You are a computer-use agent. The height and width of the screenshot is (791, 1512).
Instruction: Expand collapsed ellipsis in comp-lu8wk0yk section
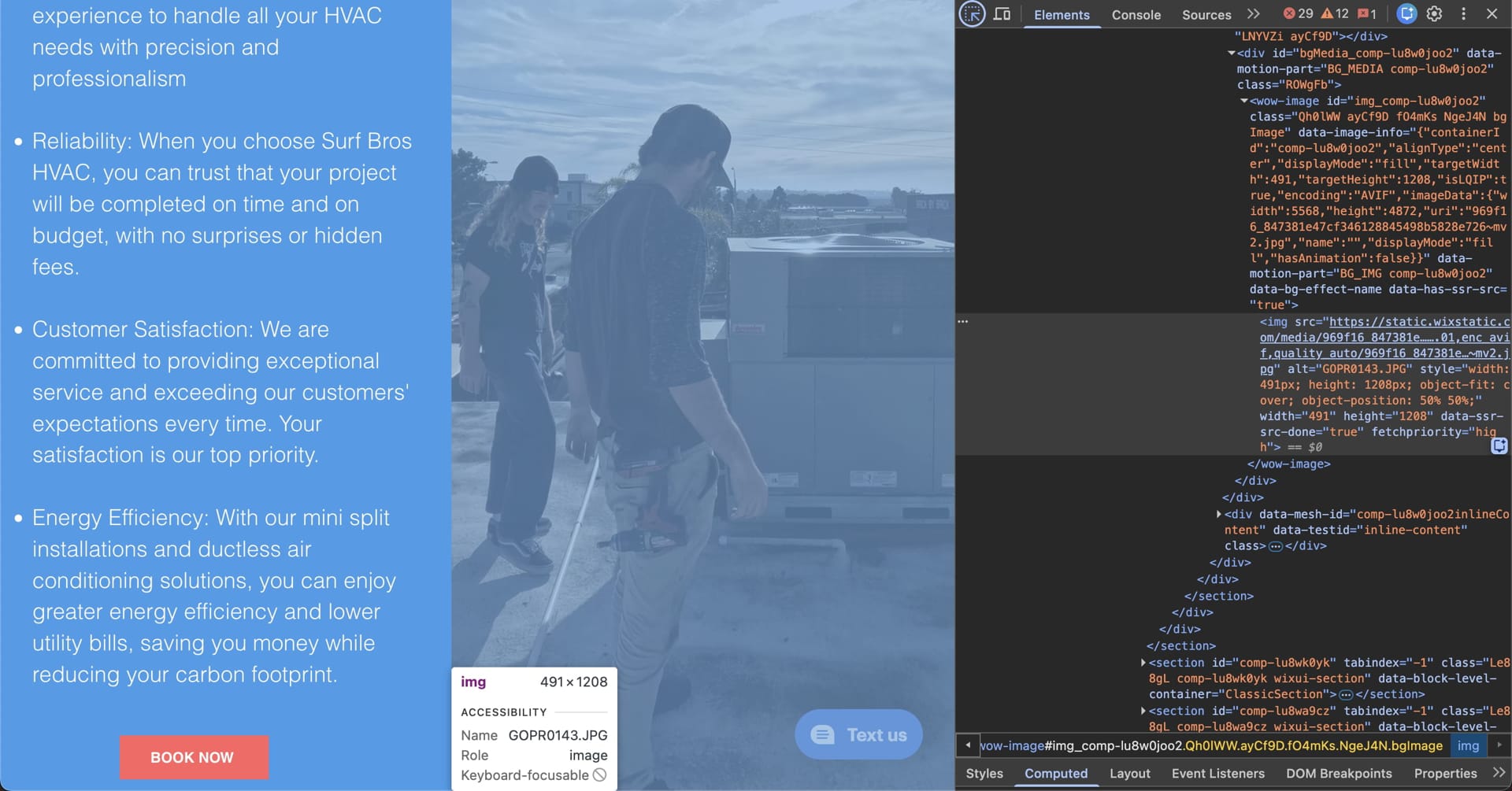coord(1346,695)
